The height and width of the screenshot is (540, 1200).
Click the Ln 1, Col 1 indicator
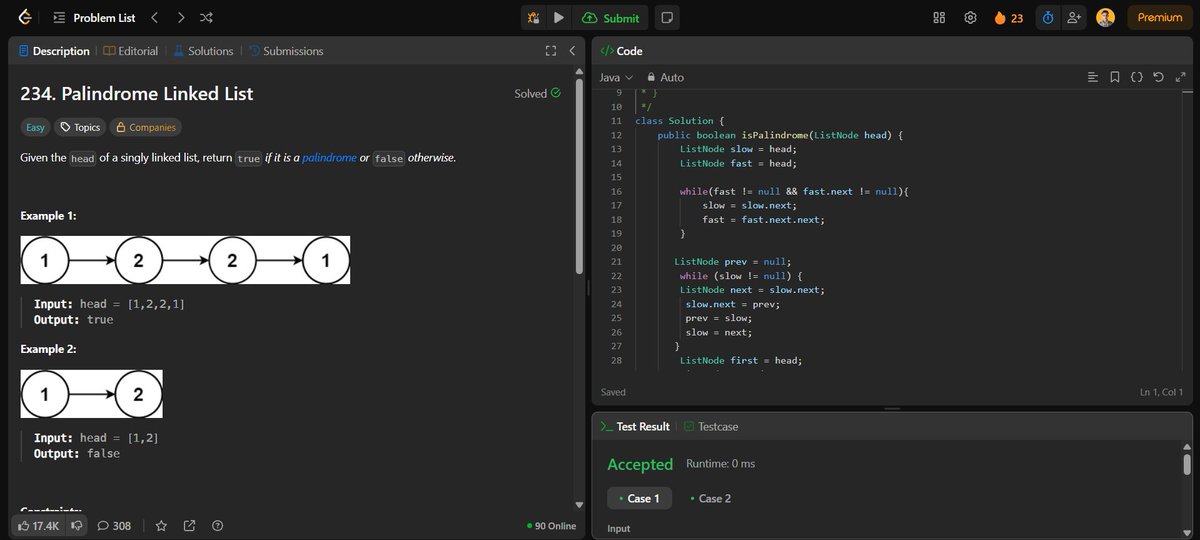click(1161, 392)
